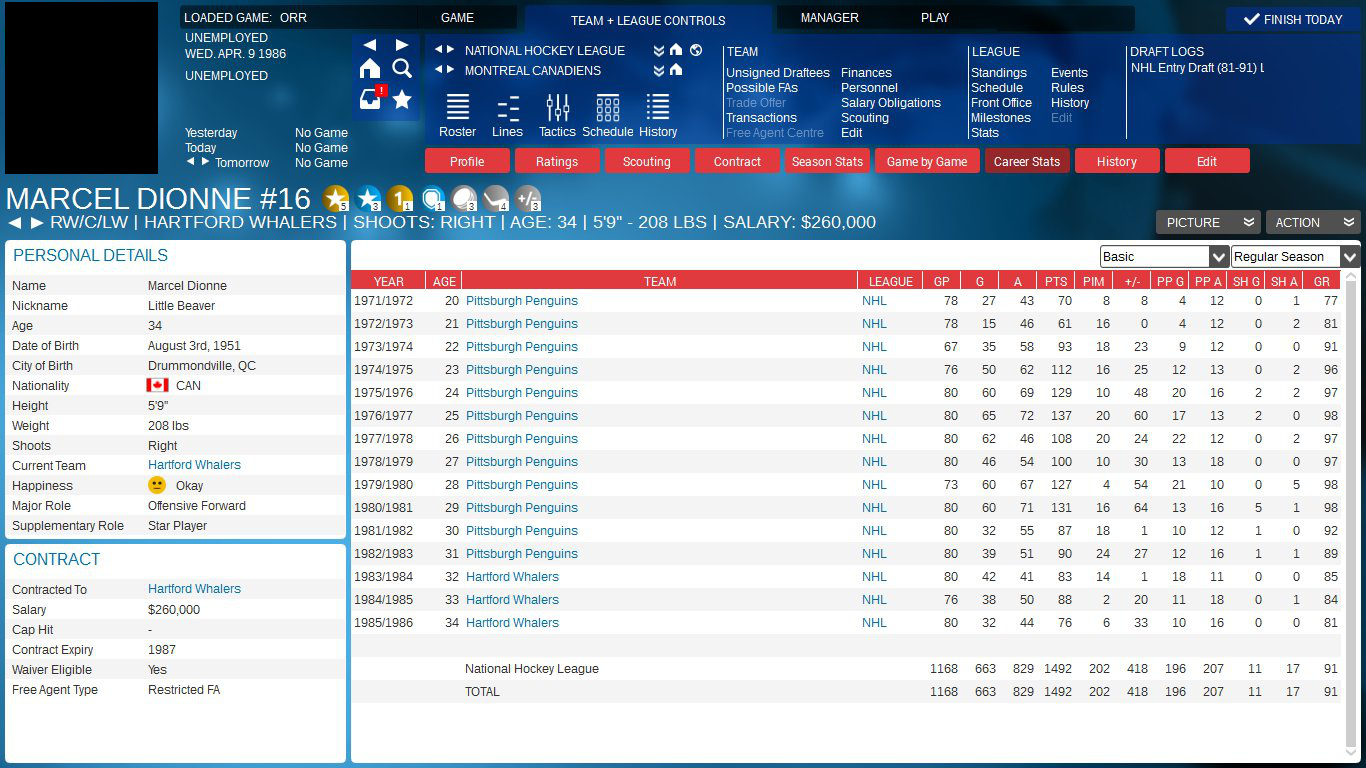The width and height of the screenshot is (1366, 768).
Task: Open the Basic stats view dropdown
Action: coord(1164,256)
